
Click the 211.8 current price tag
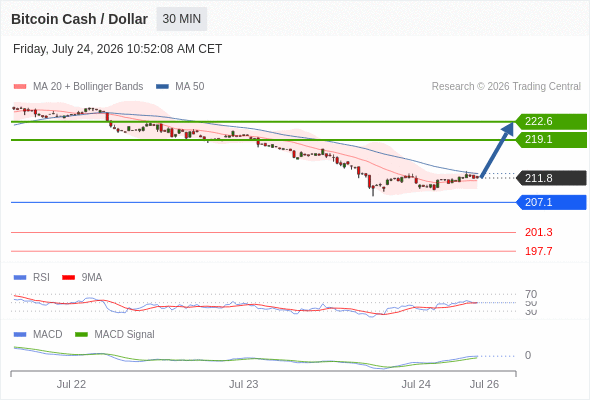(x=551, y=178)
